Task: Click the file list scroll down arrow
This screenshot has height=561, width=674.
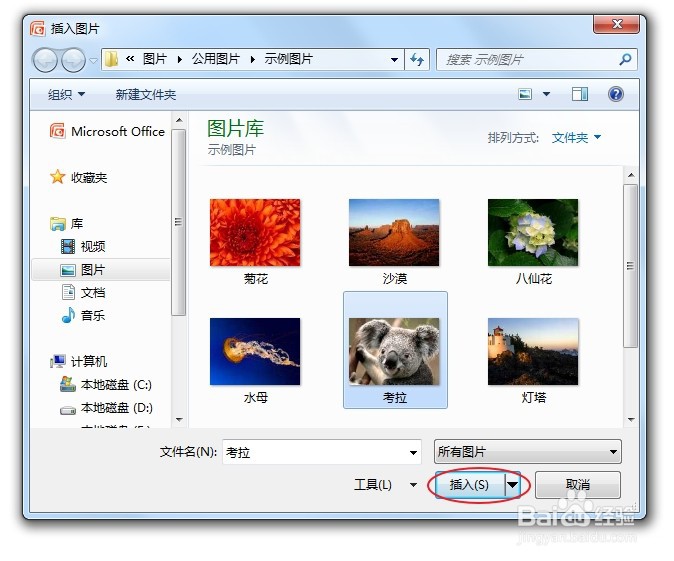Action: (631, 419)
